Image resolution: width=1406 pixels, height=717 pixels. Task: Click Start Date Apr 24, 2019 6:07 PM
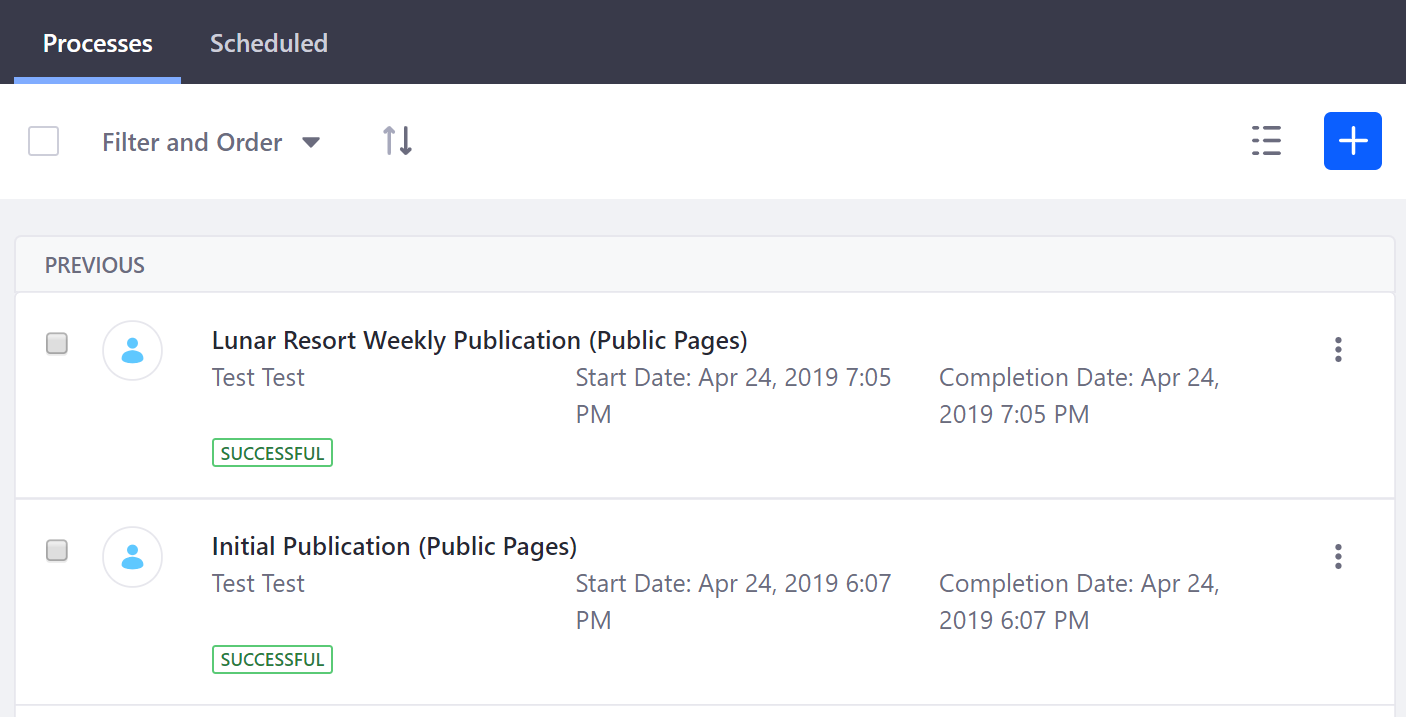coord(734,602)
